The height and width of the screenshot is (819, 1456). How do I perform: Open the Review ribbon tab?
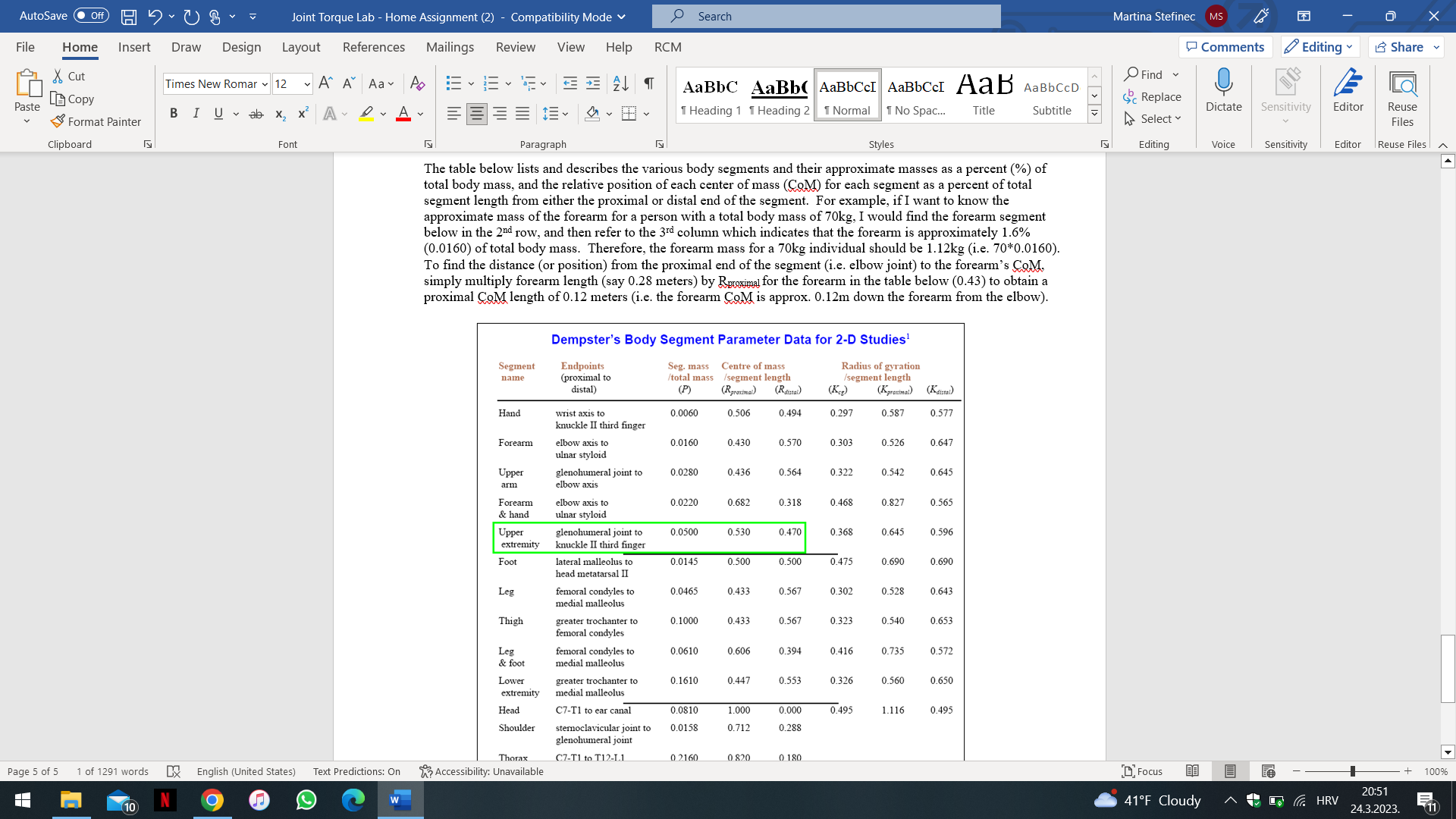[515, 47]
